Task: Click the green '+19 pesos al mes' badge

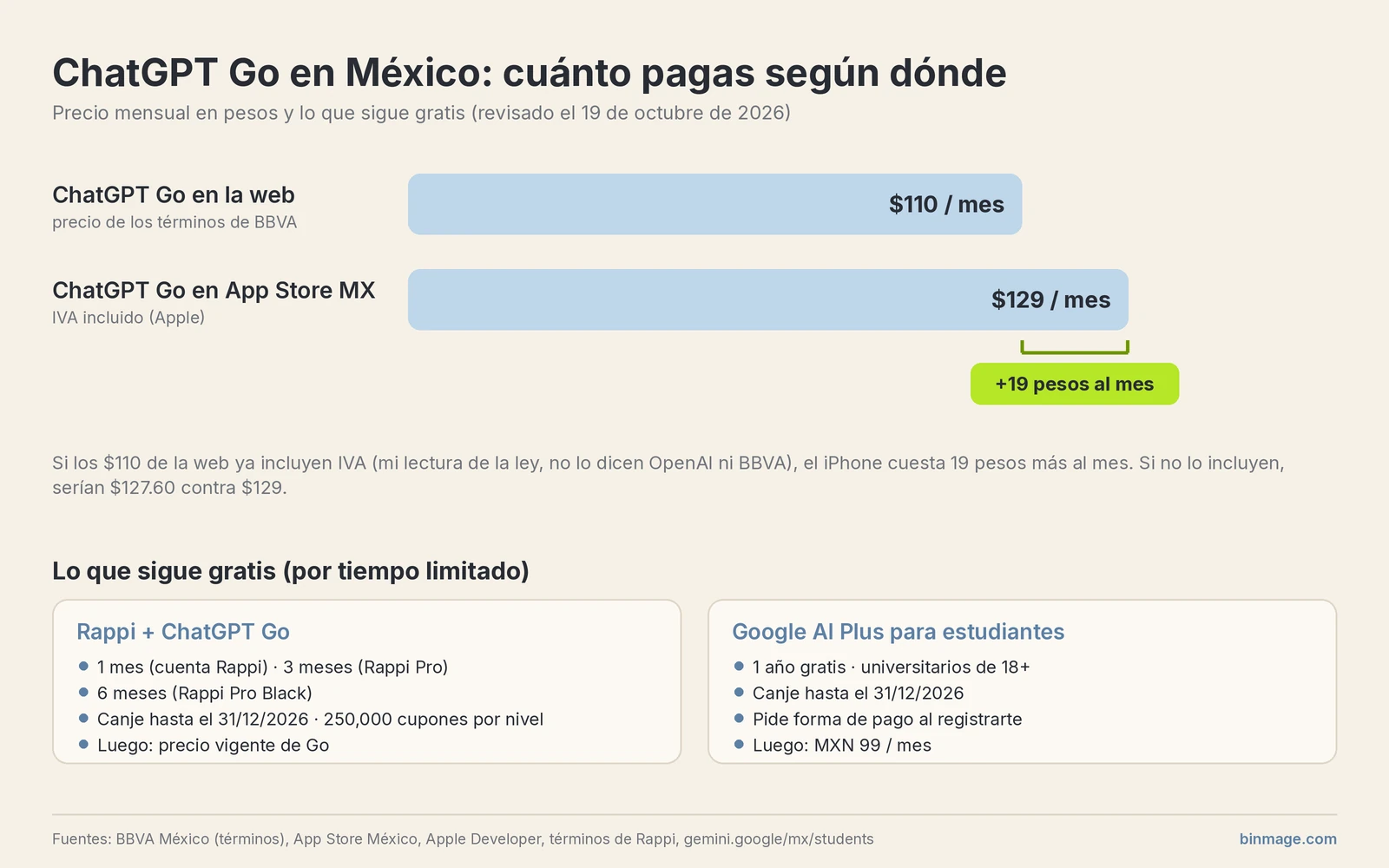Action: pyautogui.click(x=1075, y=384)
